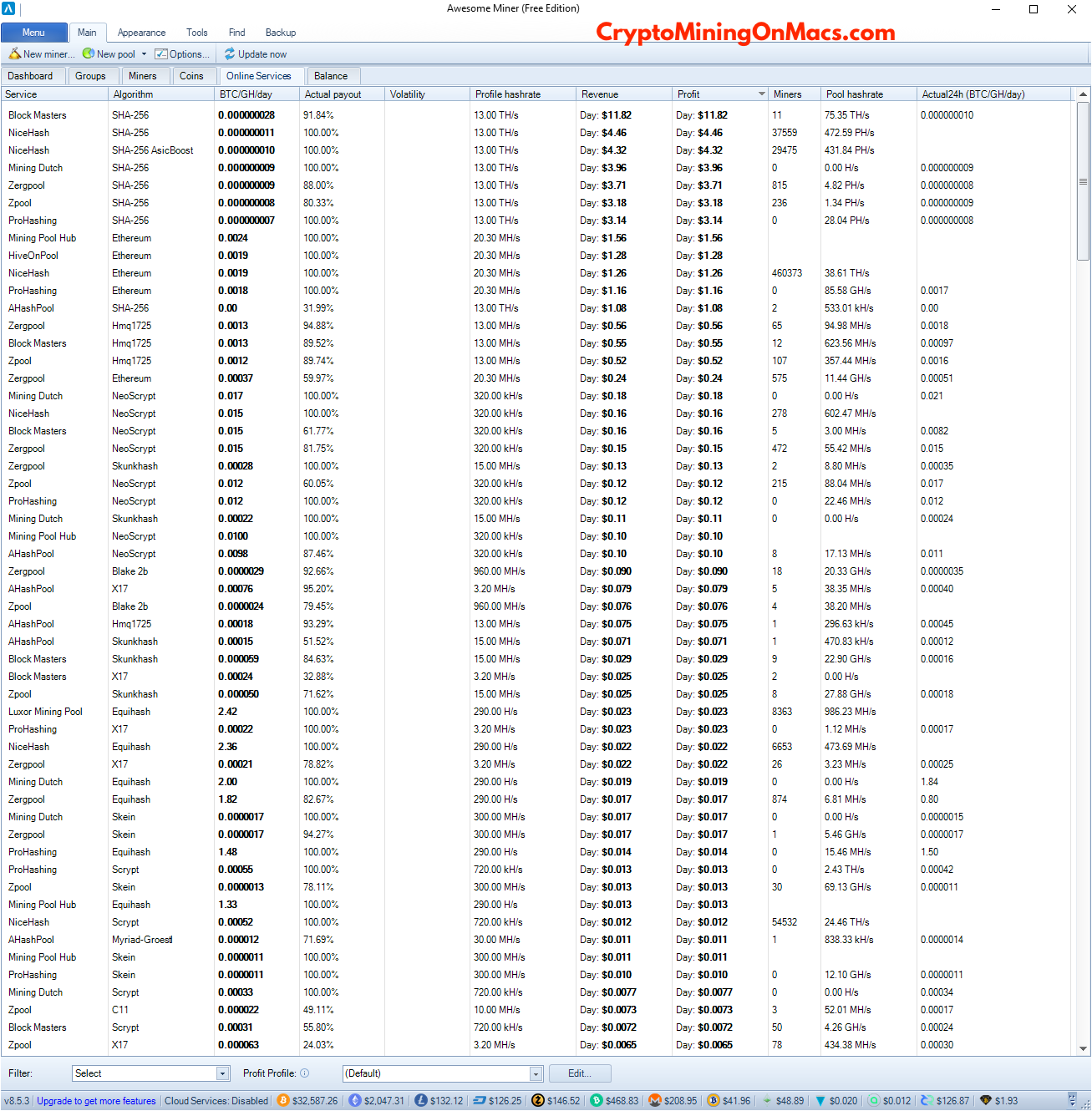Open Options from the toolbar
This screenshot has width=1092, height=1111.
pyautogui.click(x=182, y=54)
